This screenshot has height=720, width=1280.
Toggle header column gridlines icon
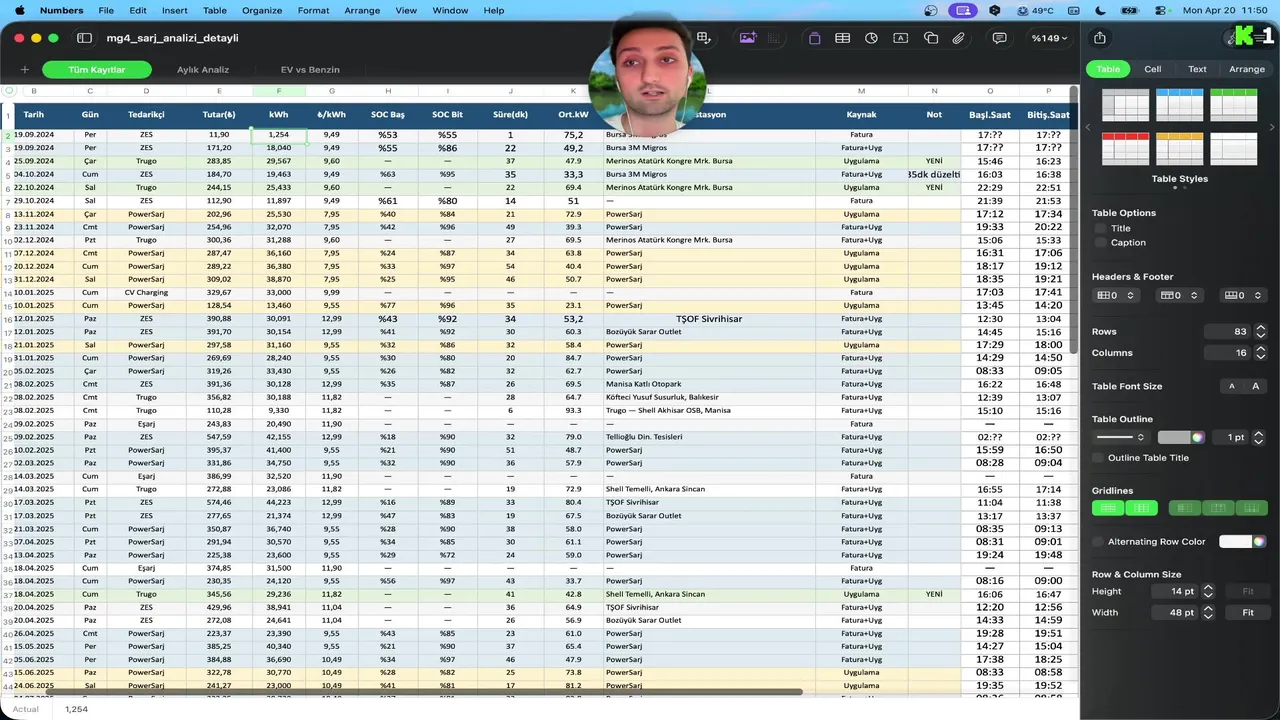tap(1185, 508)
